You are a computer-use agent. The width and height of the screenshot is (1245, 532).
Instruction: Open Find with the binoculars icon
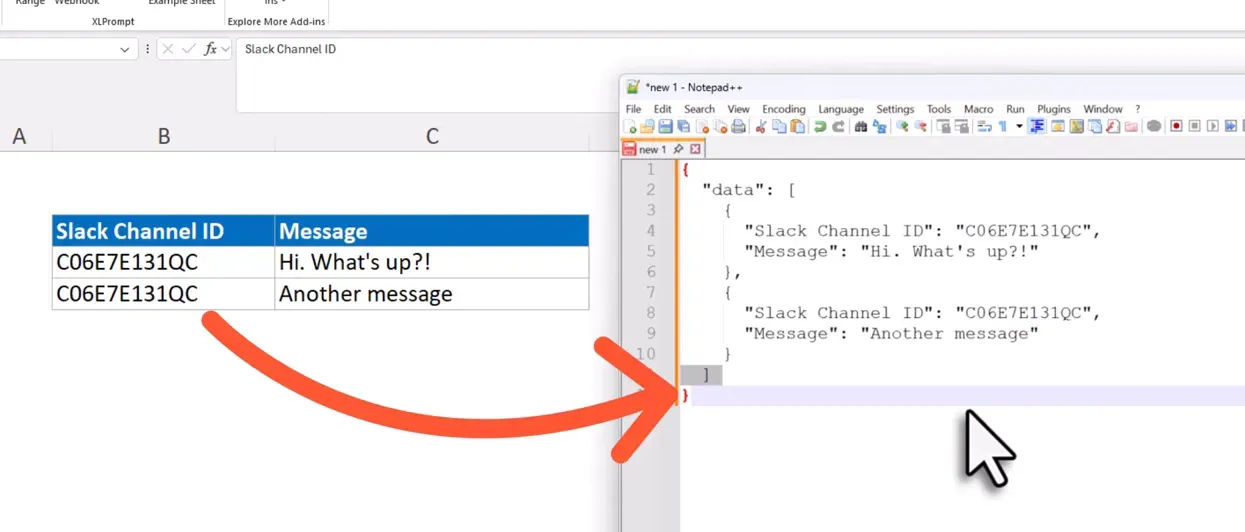pyautogui.click(x=860, y=126)
